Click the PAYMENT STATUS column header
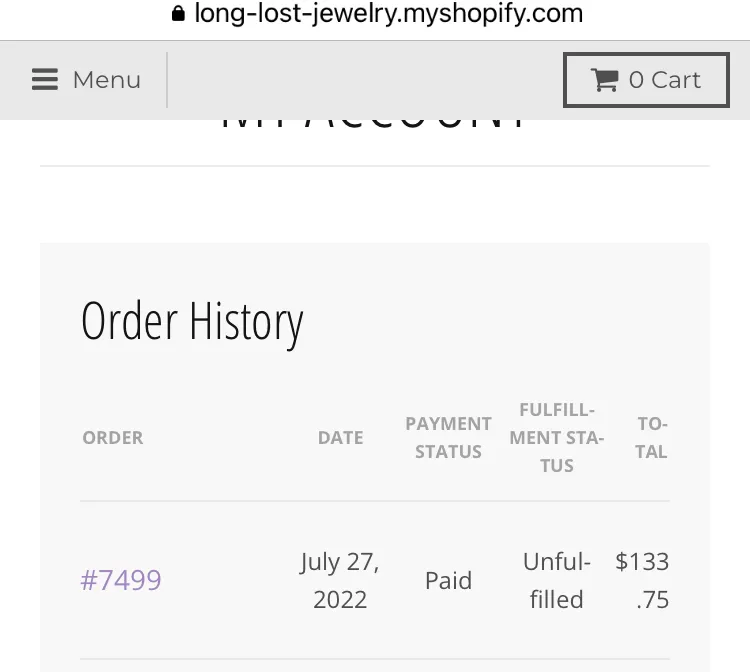Image resolution: width=750 pixels, height=672 pixels. [x=448, y=438]
